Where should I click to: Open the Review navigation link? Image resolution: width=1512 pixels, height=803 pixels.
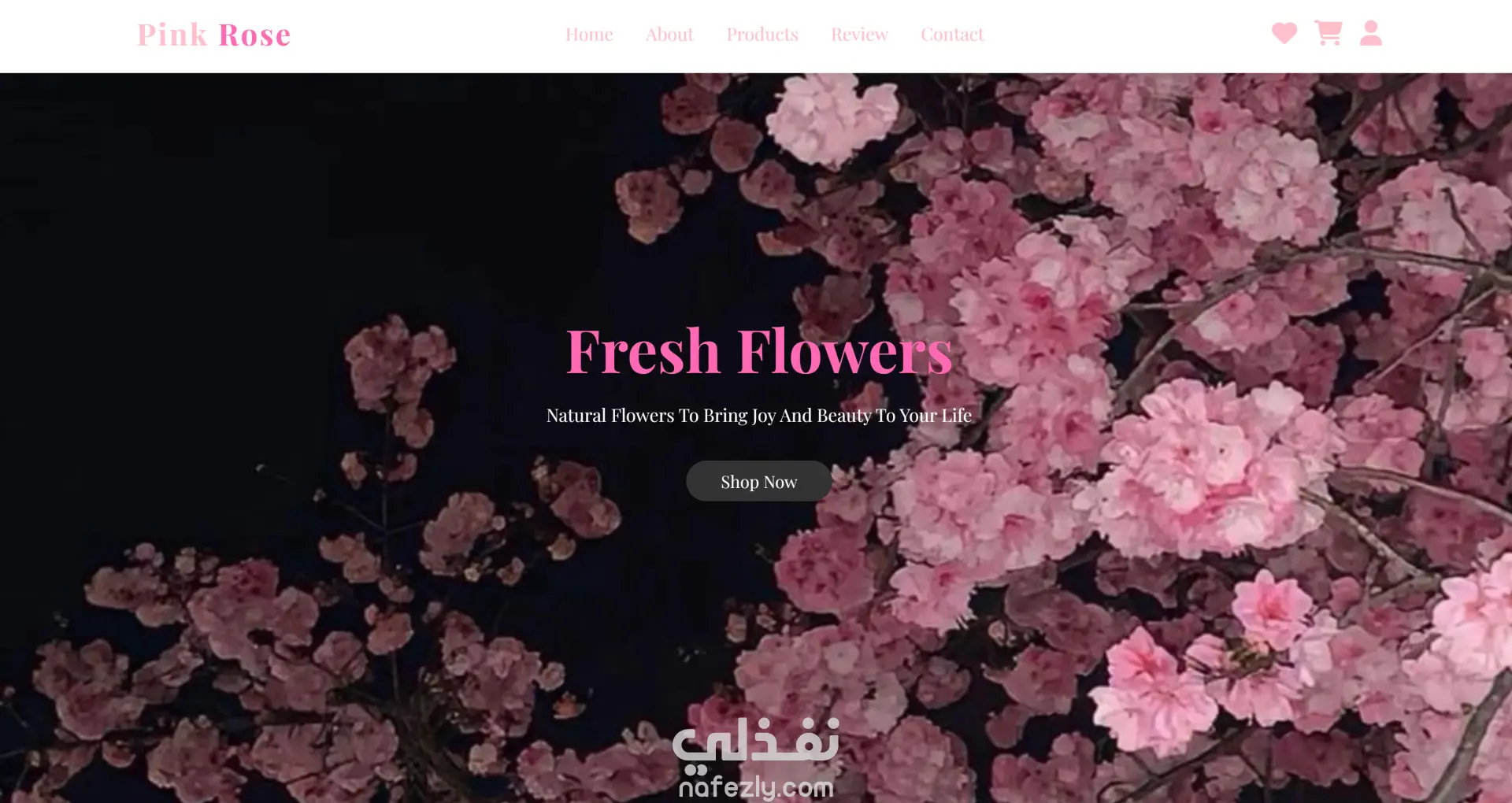[859, 35]
